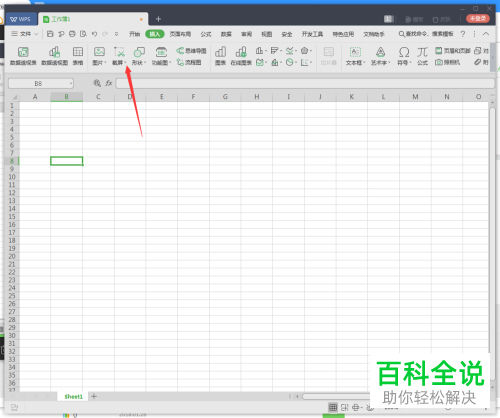The image size is (500, 418).
Task: Insert a PivotChart (数据透视图)
Action: pyautogui.click(x=54, y=55)
